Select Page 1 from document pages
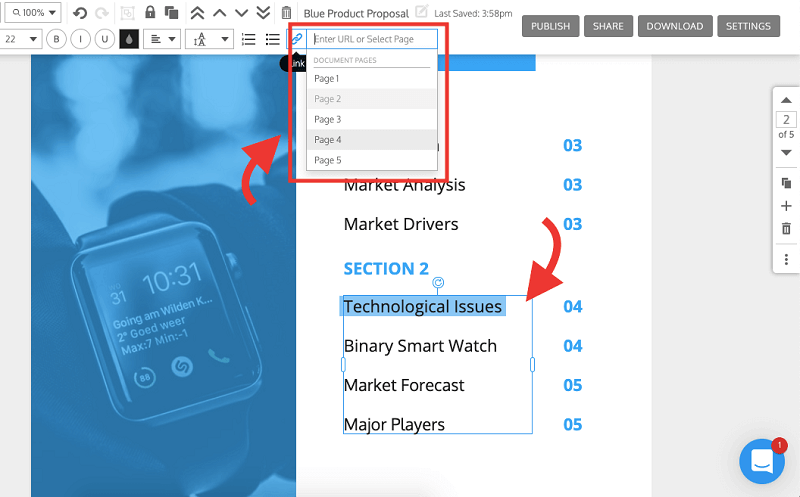The width and height of the screenshot is (800, 497). point(372,79)
